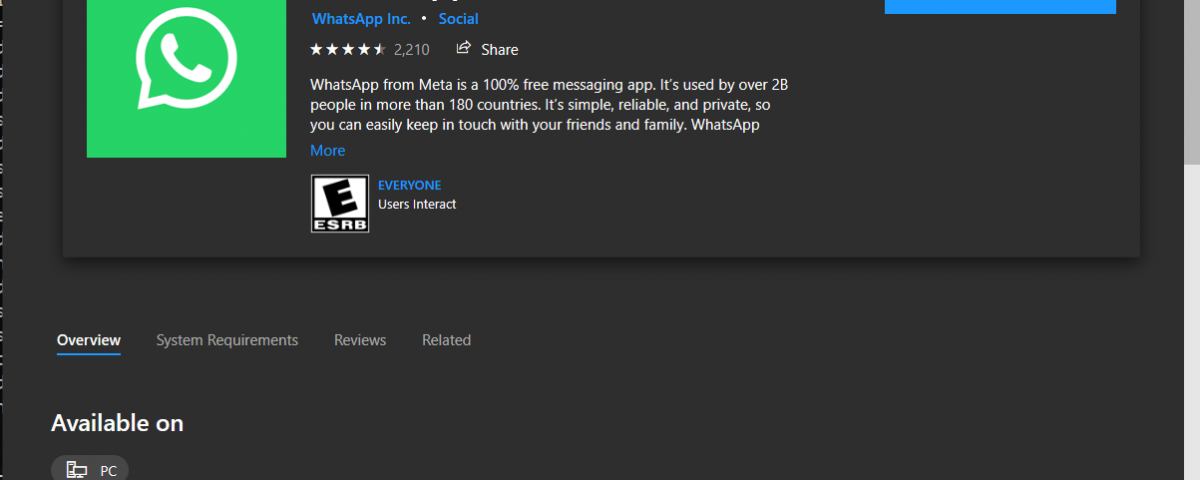Click the EVERYONE rating link

pos(409,186)
